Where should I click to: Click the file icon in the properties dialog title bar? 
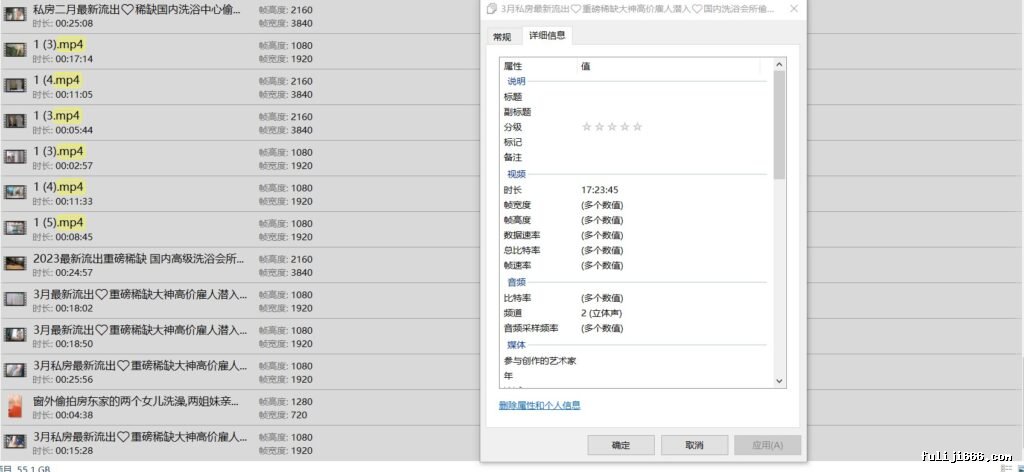point(492,8)
